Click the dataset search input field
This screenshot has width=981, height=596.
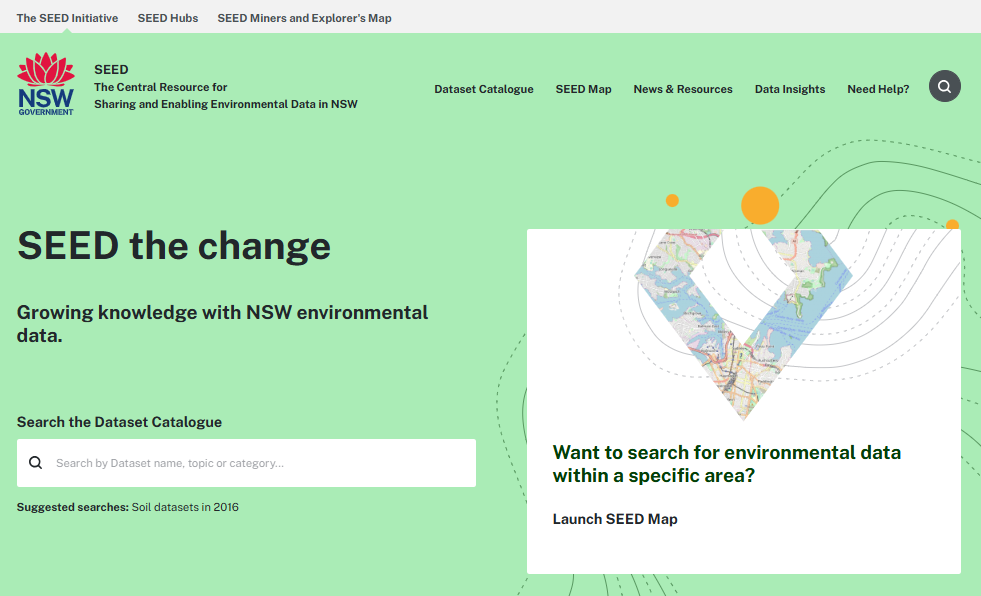(247, 463)
